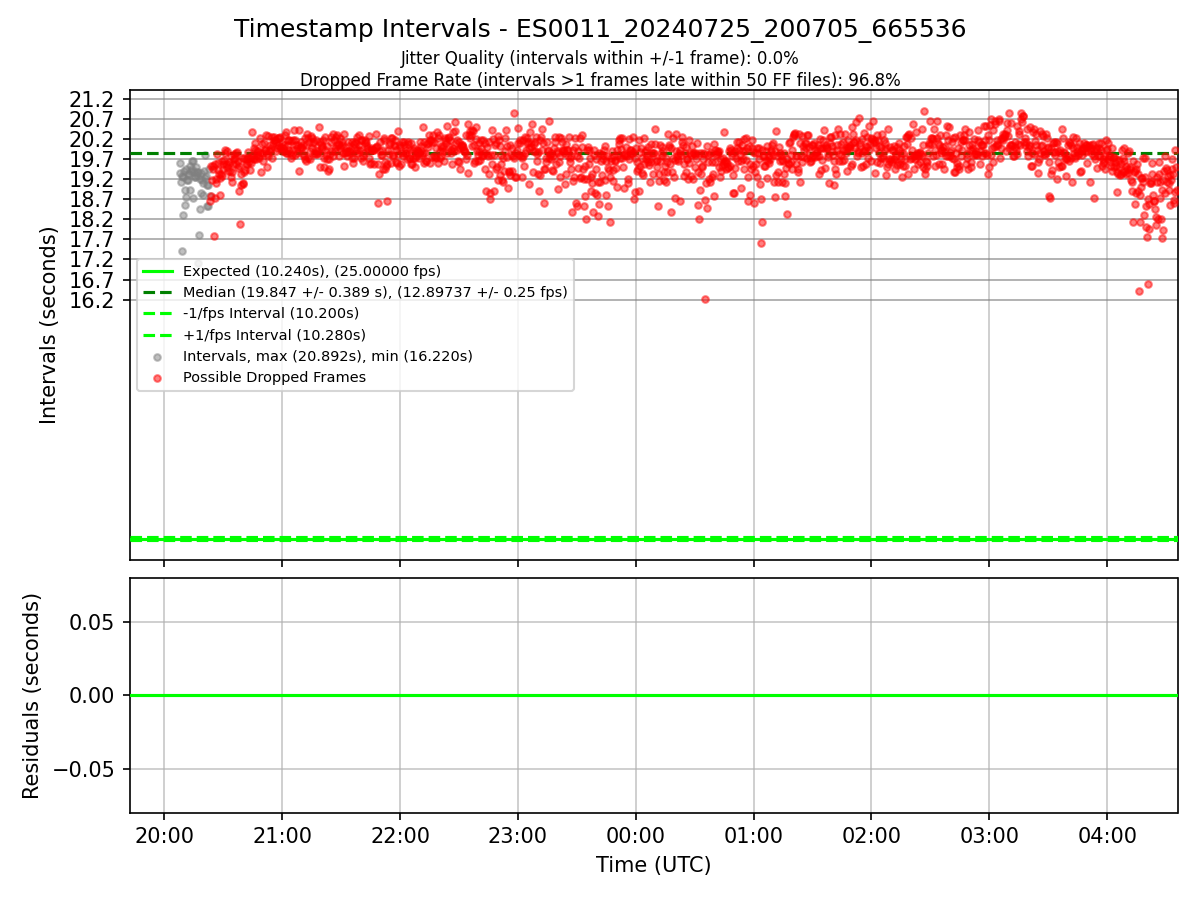This screenshot has height=900, width=1200.
Task: Click the 'Jitter Quality' subtitle line
Action: [x=600, y=58]
